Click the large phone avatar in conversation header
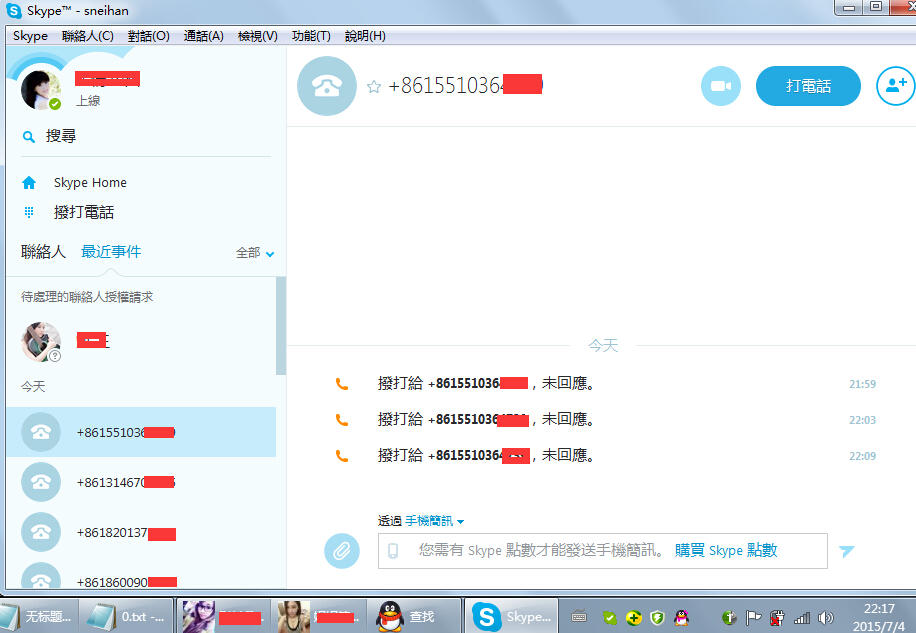 327,86
